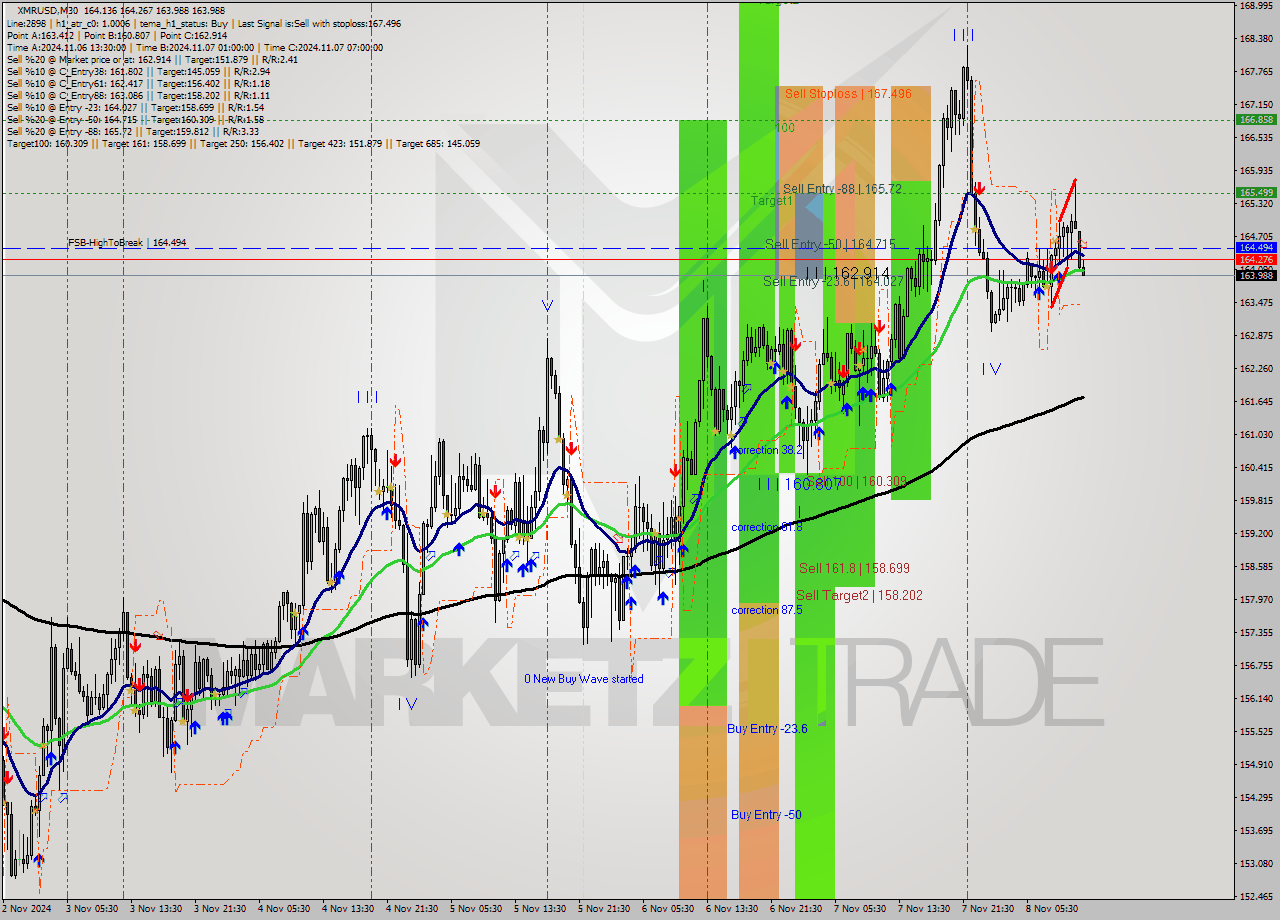The height and width of the screenshot is (920, 1280).
Task: Click the 156.140 price axis value
Action: 1257,698
